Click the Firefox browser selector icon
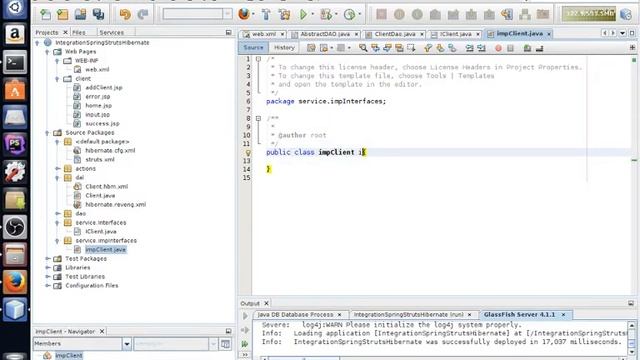Image resolution: width=640 pixels, height=360 pixels. point(244,14)
